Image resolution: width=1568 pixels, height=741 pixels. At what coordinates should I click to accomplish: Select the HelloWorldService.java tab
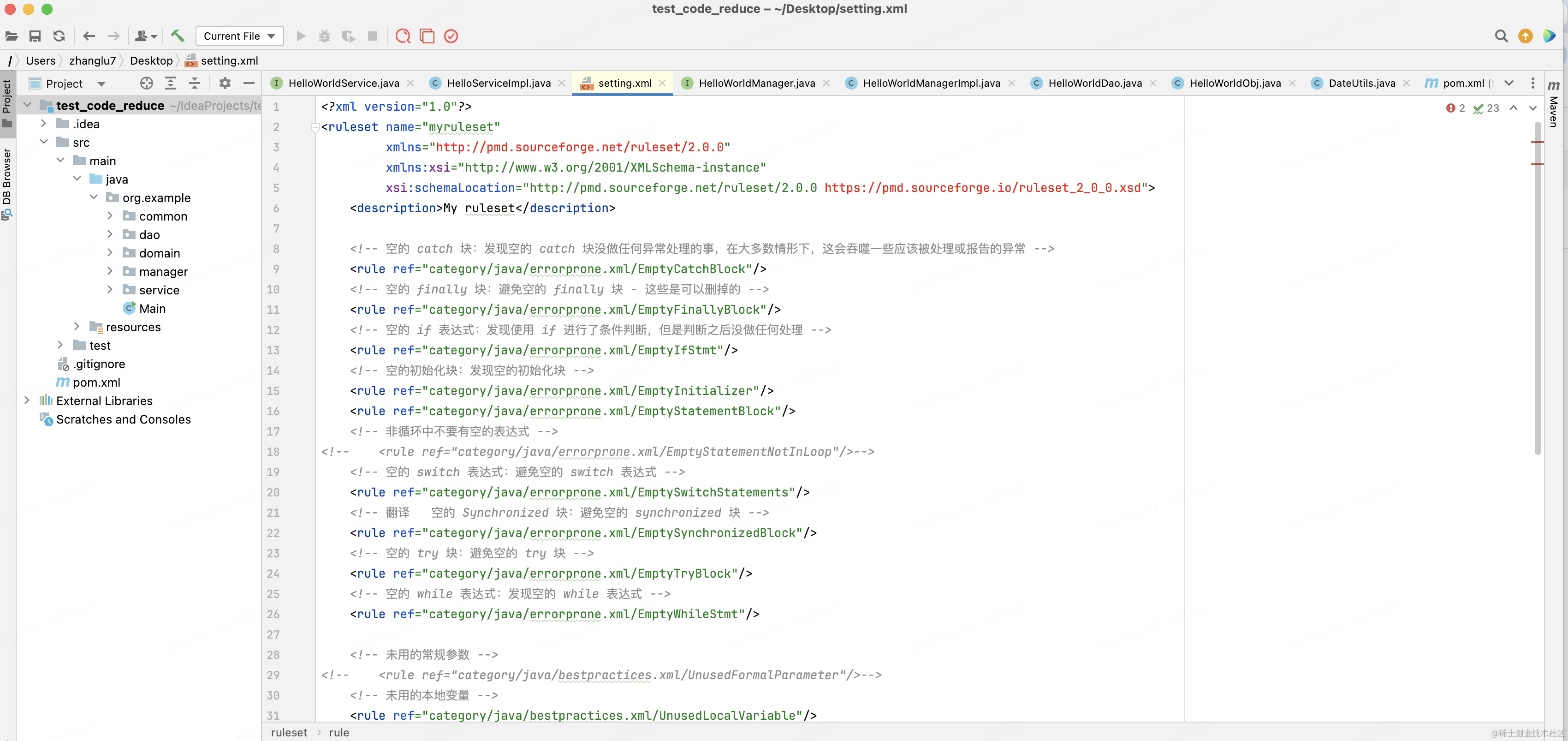[341, 83]
